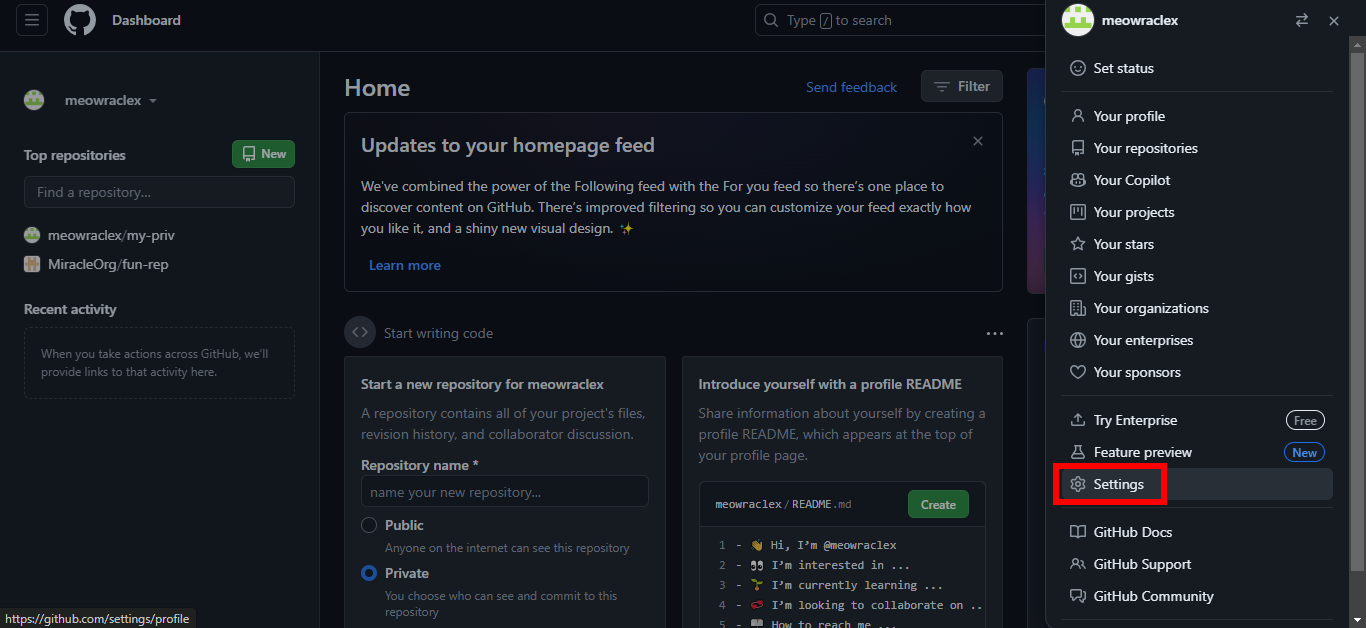Open the hamburger navigation menu
The height and width of the screenshot is (628, 1366).
pos(31,20)
